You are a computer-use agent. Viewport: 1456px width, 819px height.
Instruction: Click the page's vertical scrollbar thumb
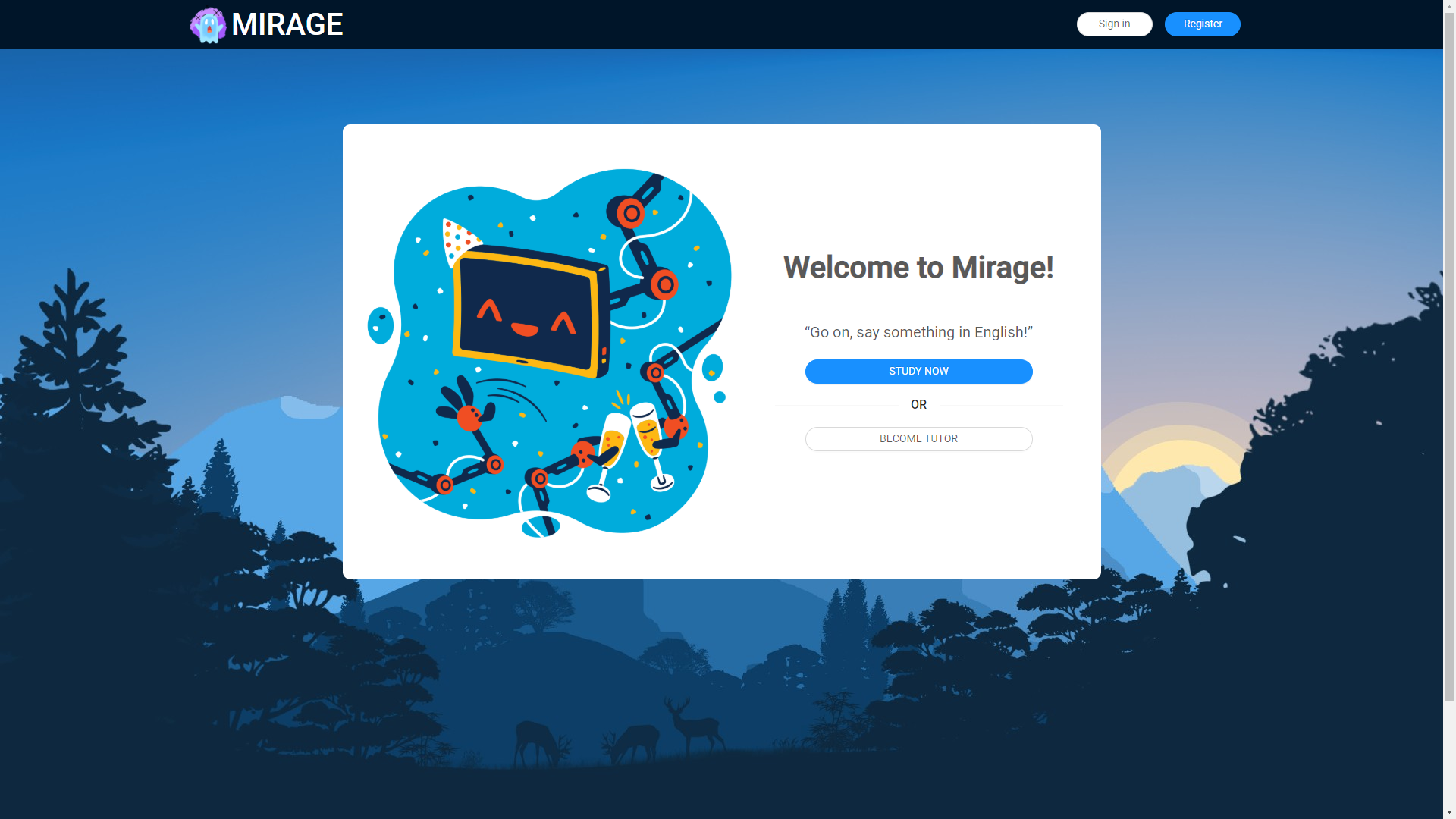(x=1449, y=356)
